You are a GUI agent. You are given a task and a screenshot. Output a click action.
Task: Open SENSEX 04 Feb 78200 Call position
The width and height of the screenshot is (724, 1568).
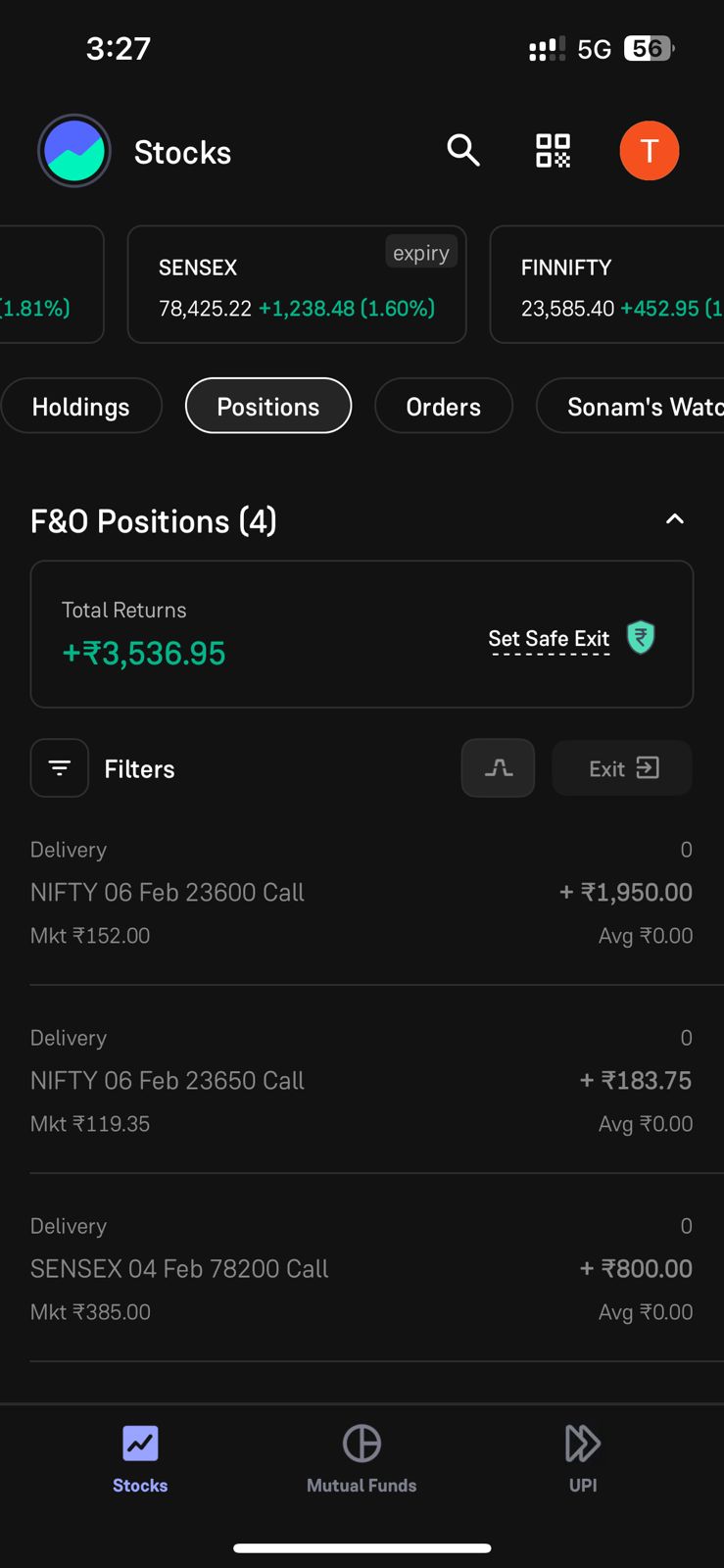pos(362,1268)
